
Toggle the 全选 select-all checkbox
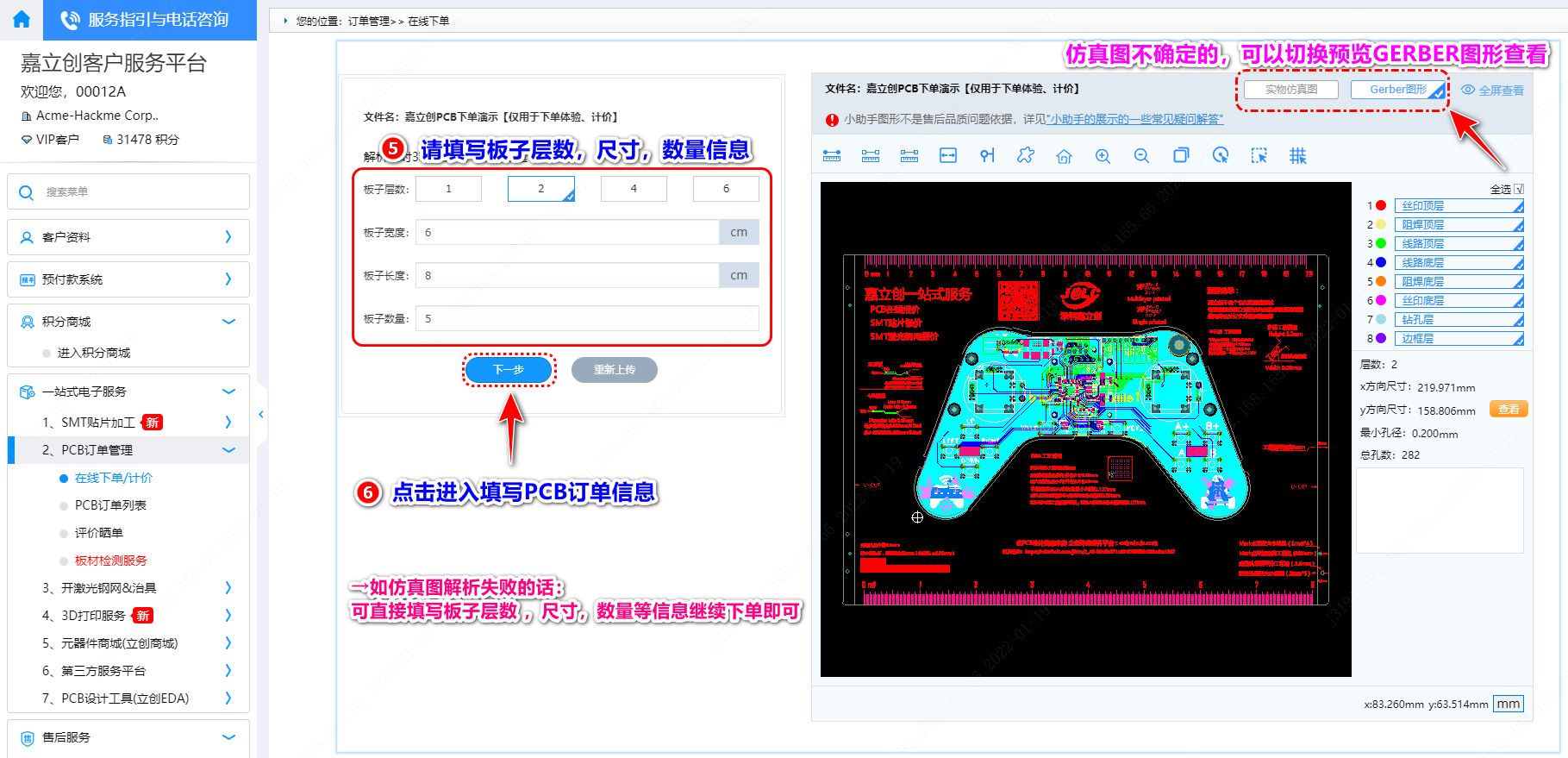[x=1519, y=189]
